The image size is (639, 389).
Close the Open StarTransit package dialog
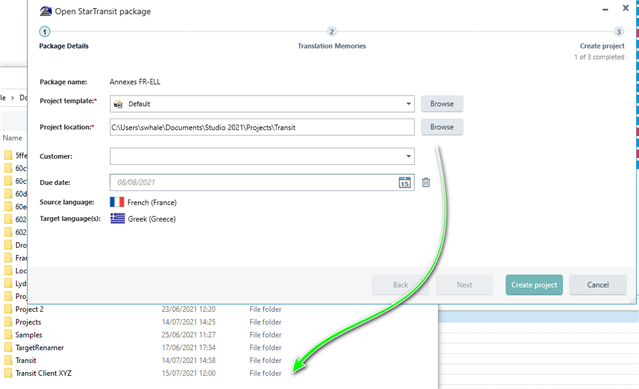[626, 8]
